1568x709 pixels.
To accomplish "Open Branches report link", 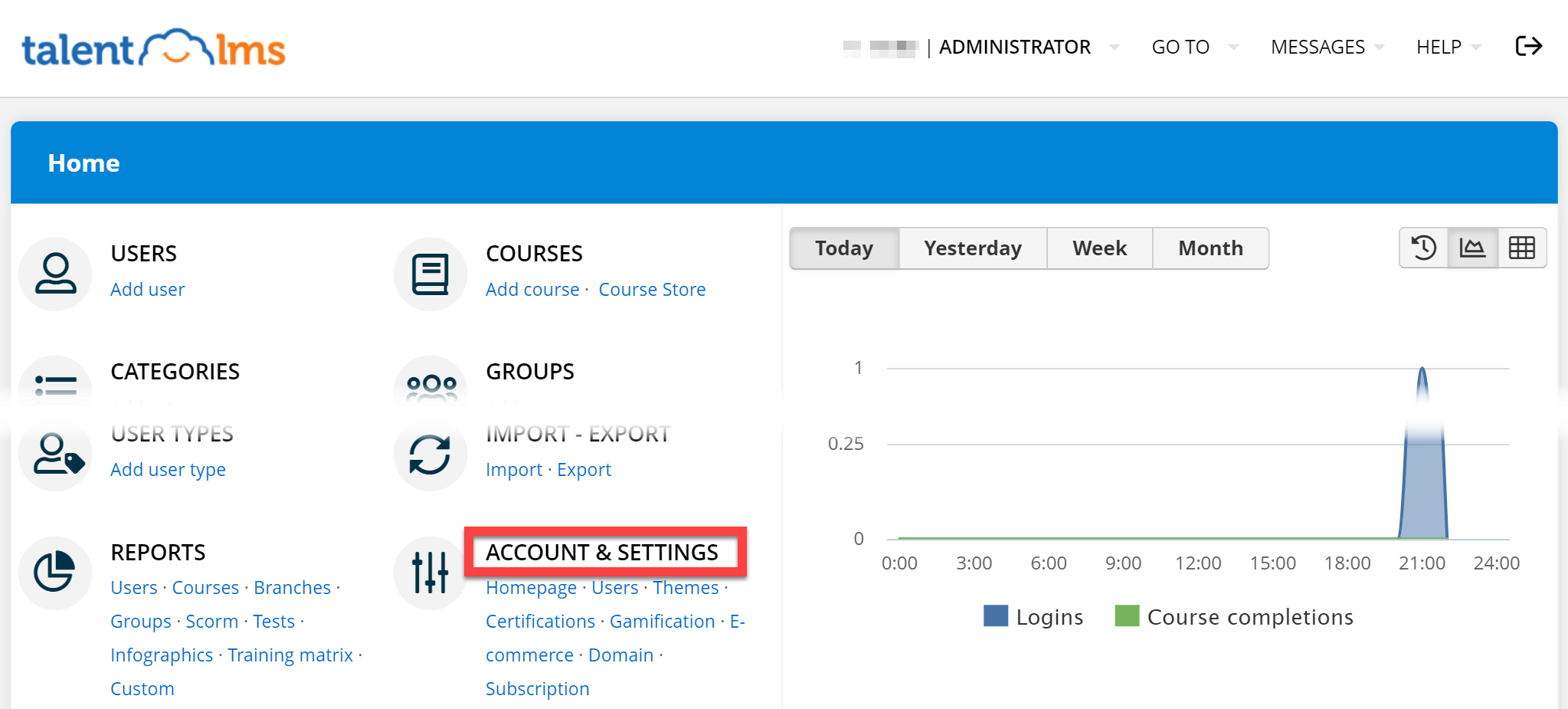I will (x=292, y=587).
